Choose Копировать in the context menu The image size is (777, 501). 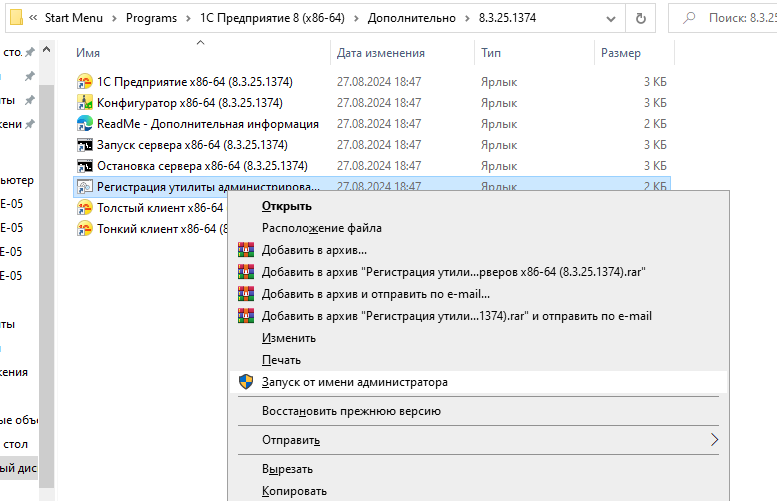(294, 491)
